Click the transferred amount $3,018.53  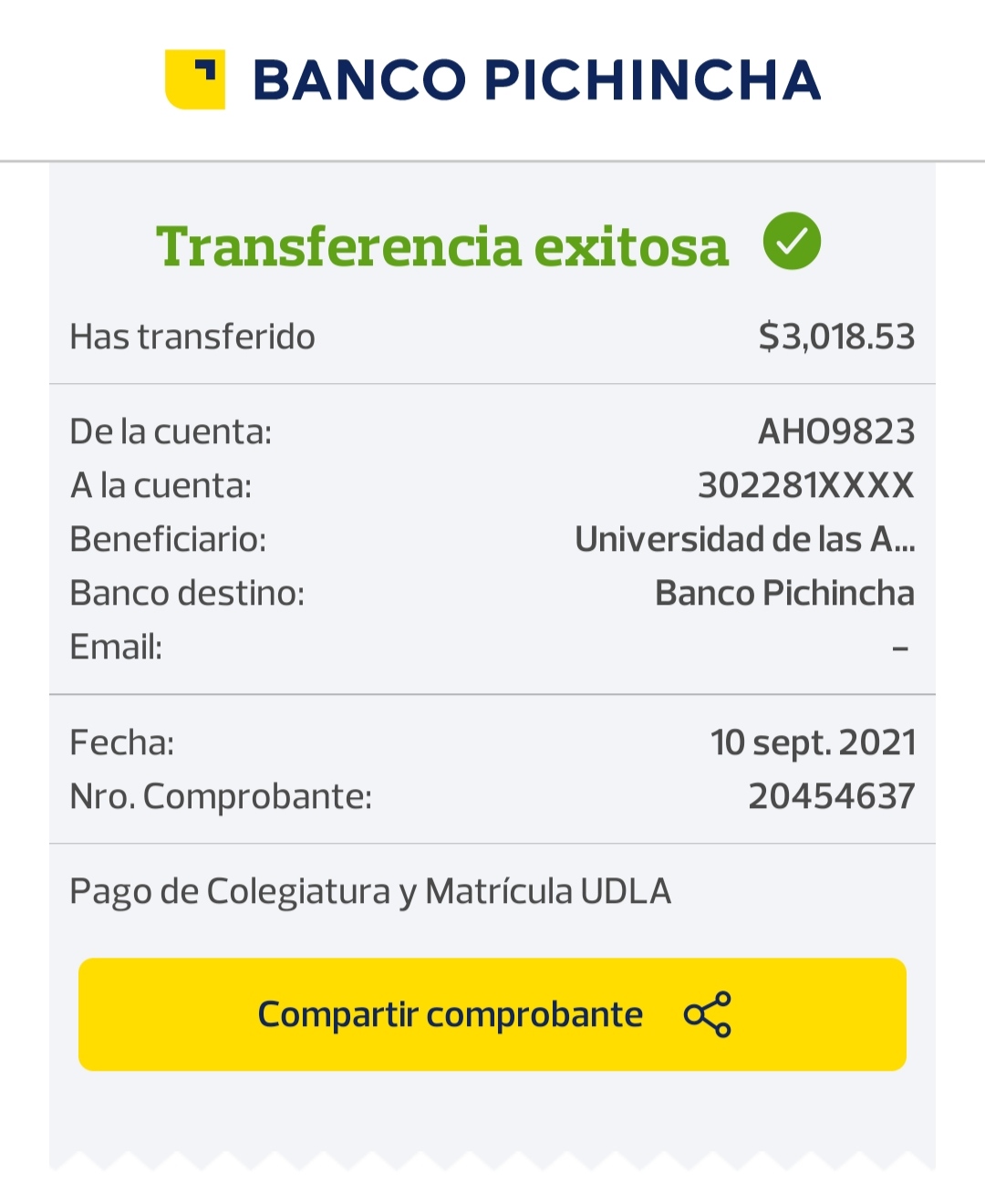point(836,337)
